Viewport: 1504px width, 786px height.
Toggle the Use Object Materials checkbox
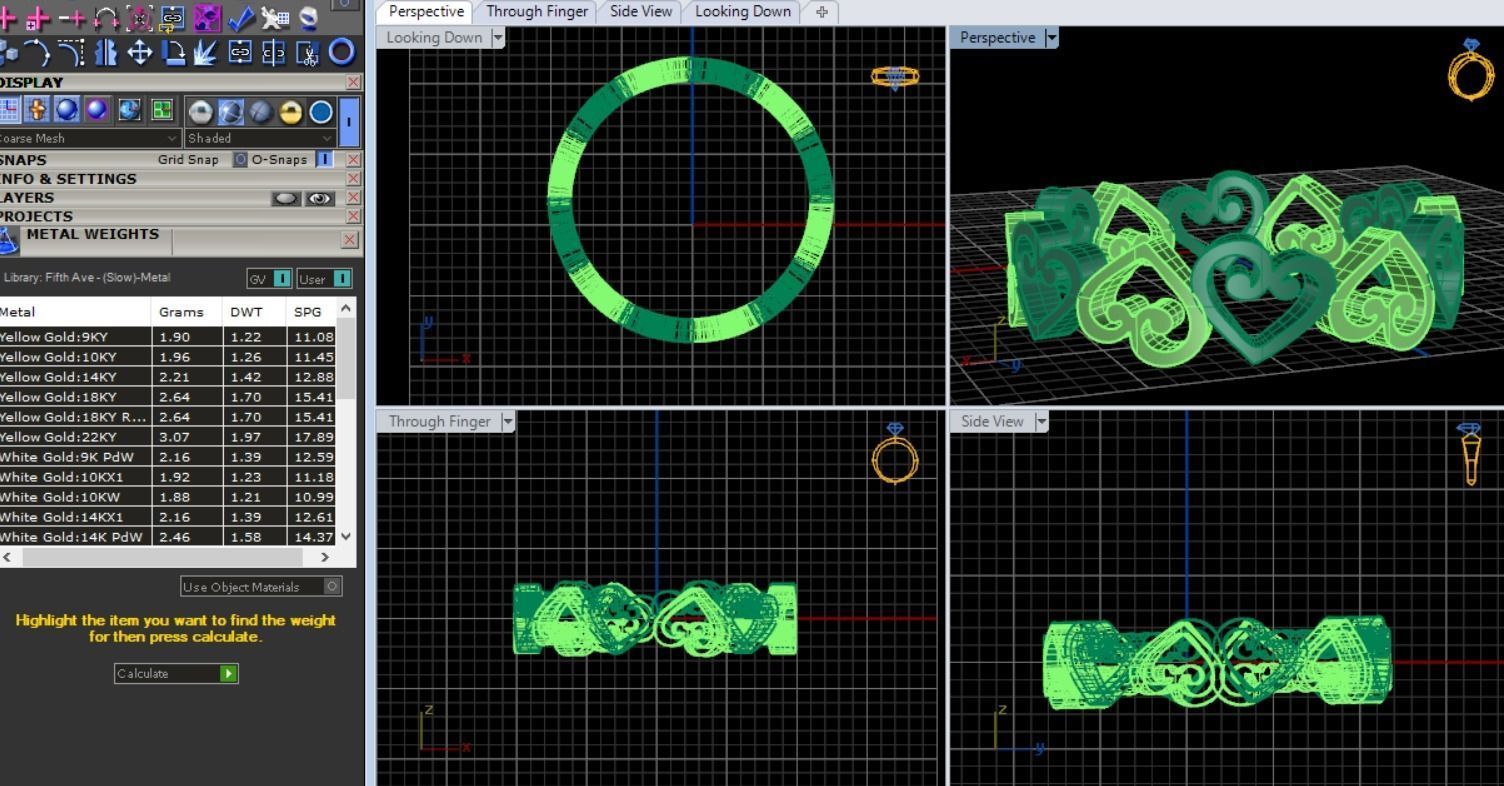[333, 587]
